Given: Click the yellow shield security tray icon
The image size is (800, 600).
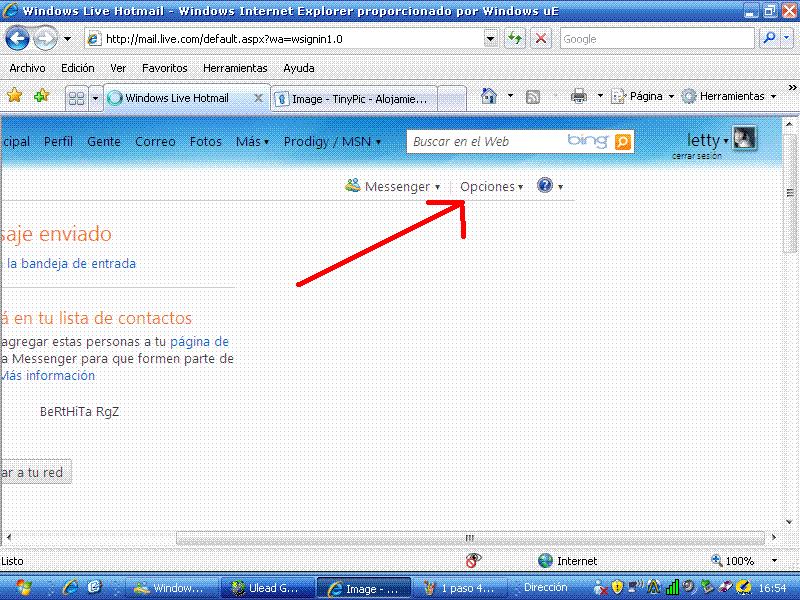Looking at the screenshot, I should pyautogui.click(x=618, y=588).
